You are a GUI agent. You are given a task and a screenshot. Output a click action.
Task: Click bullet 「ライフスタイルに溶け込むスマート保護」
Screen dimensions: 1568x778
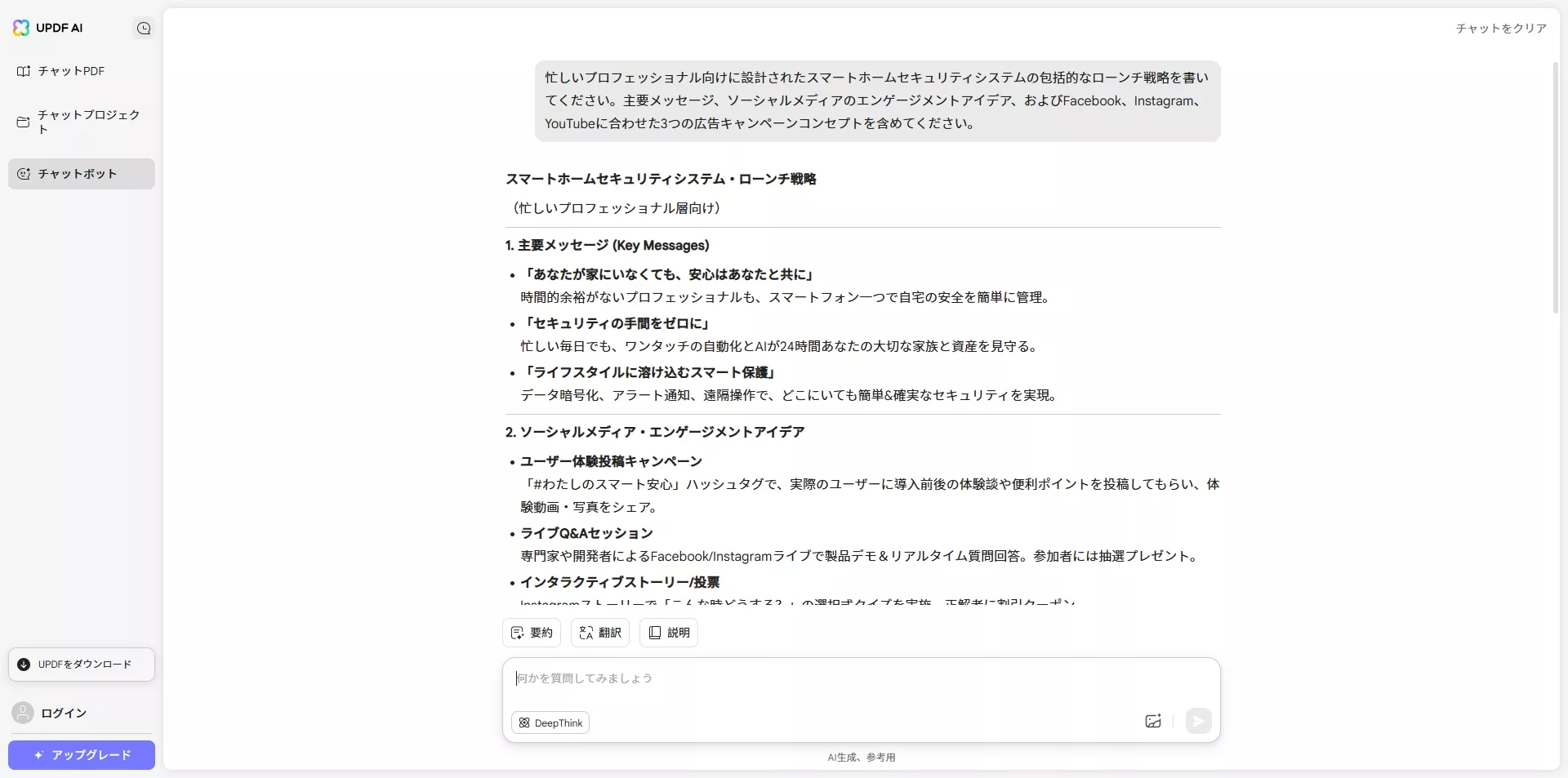(x=650, y=373)
